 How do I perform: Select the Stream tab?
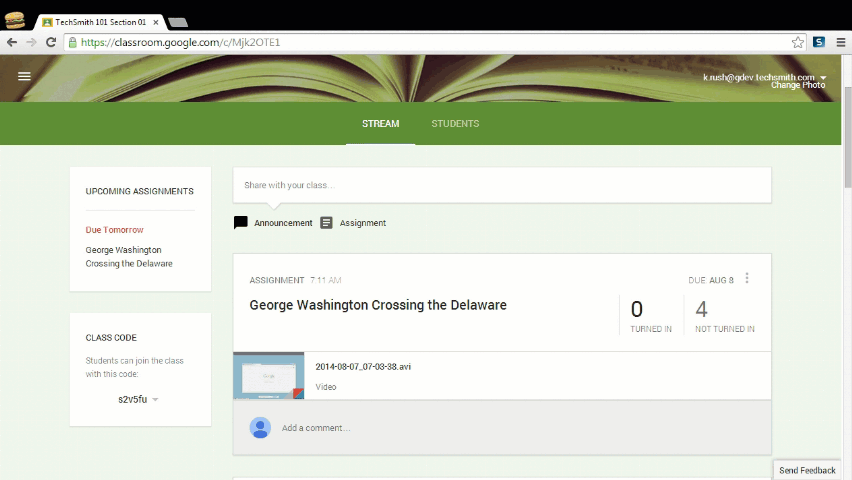coord(380,124)
